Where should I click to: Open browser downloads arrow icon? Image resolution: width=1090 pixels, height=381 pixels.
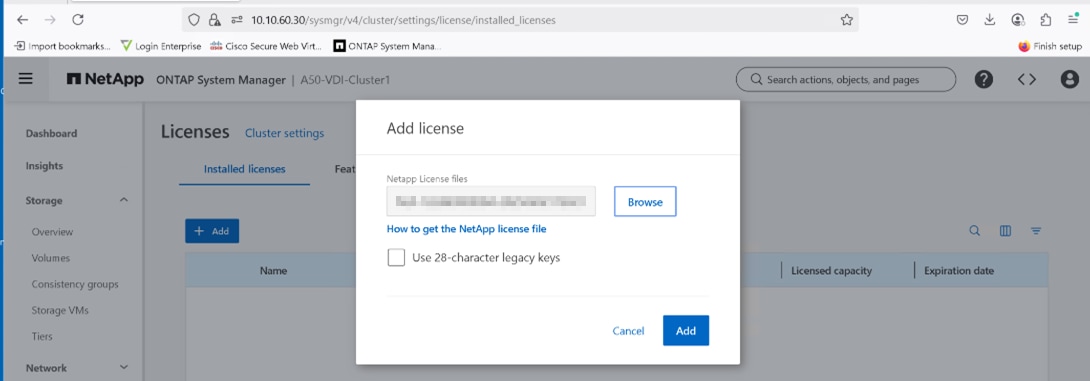coord(990,20)
